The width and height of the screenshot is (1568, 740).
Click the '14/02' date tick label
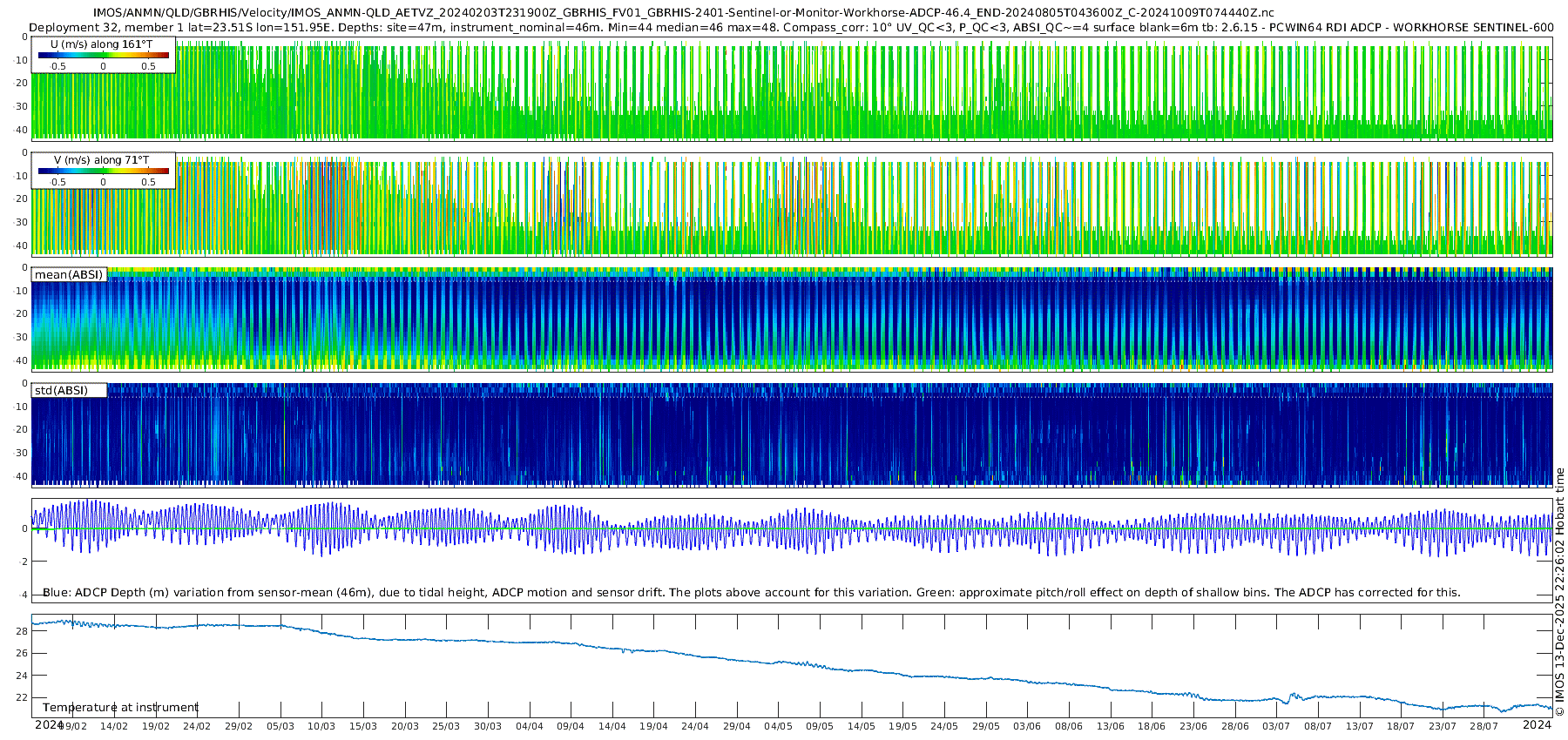tap(114, 727)
